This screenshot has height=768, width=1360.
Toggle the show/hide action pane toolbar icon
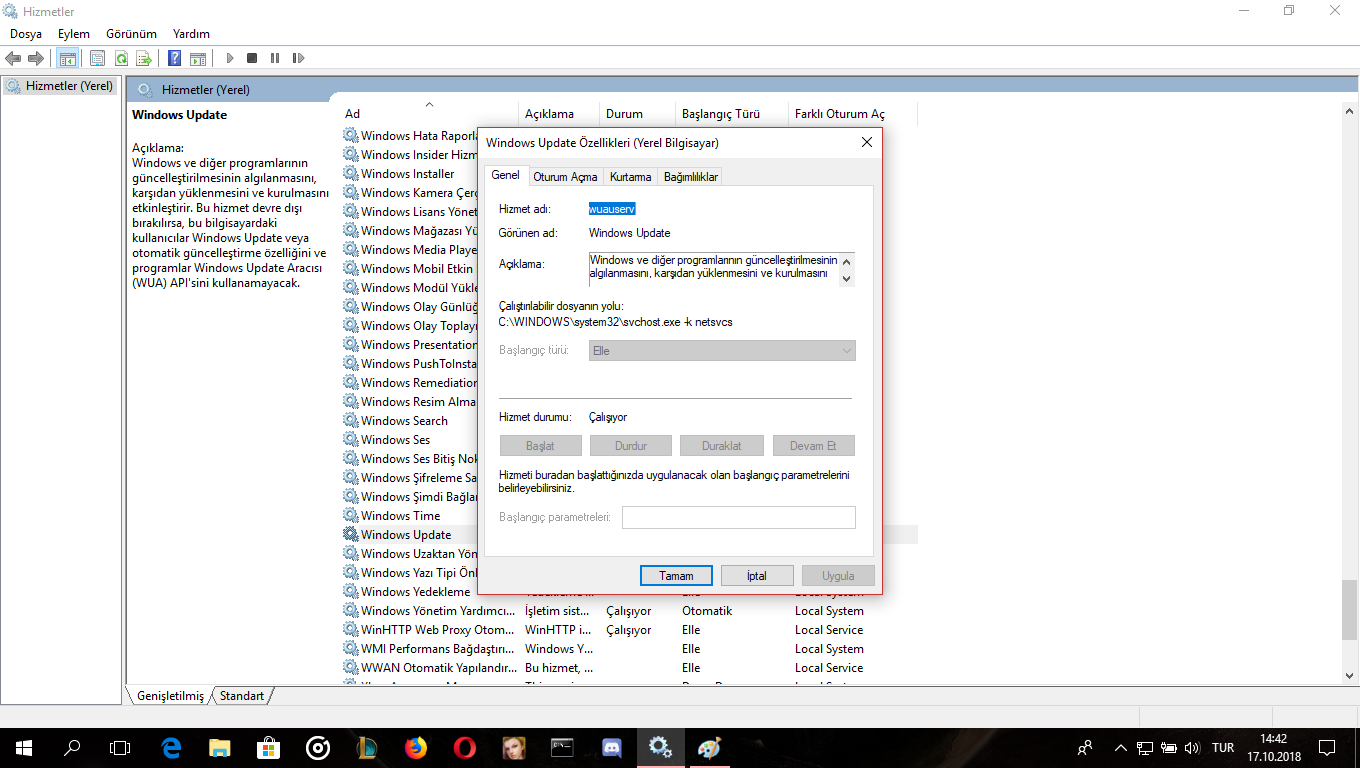pyautogui.click(x=198, y=58)
